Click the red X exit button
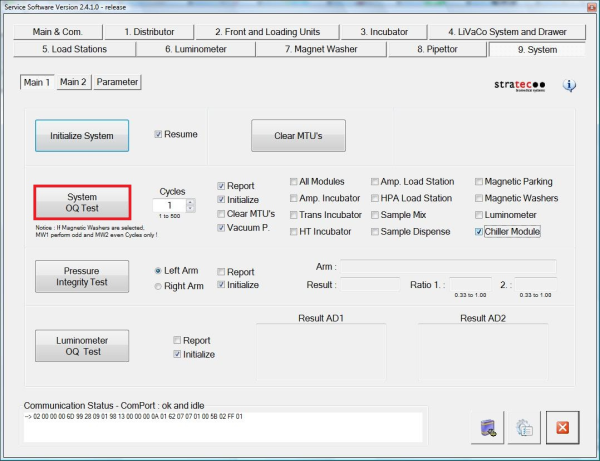 [x=562, y=427]
